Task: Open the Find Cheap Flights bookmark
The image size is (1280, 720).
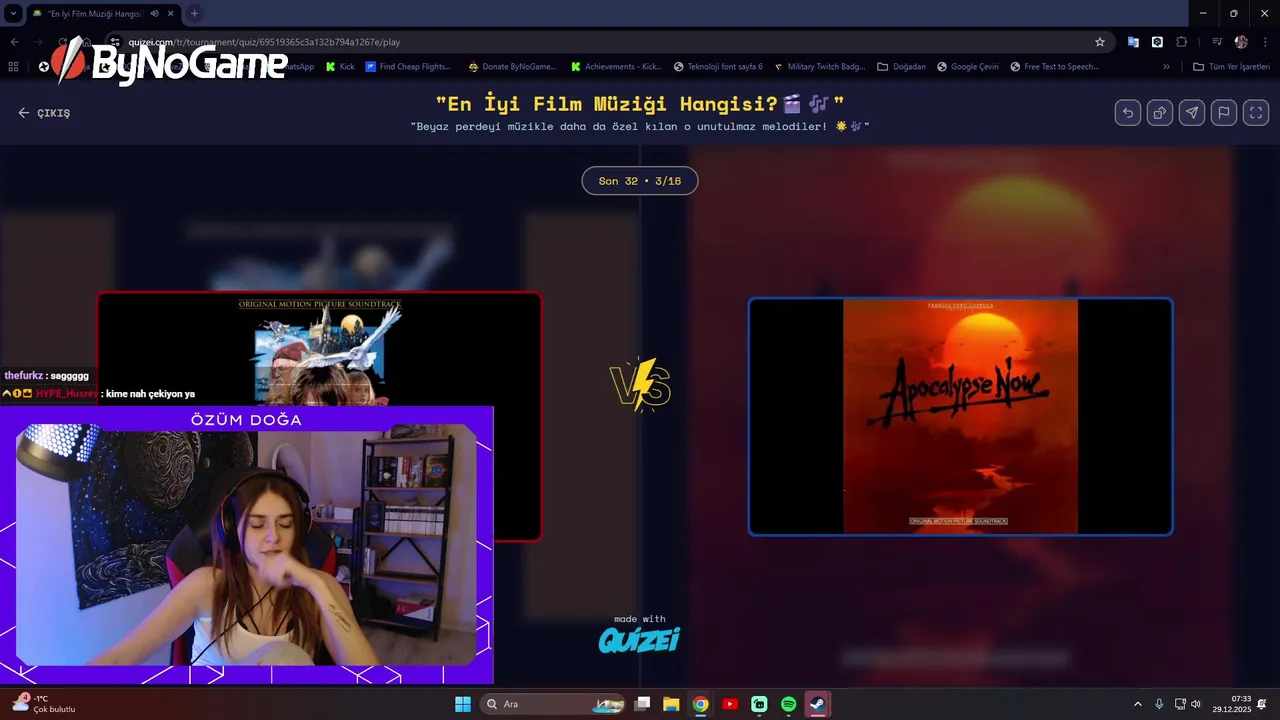Action: (x=408, y=67)
